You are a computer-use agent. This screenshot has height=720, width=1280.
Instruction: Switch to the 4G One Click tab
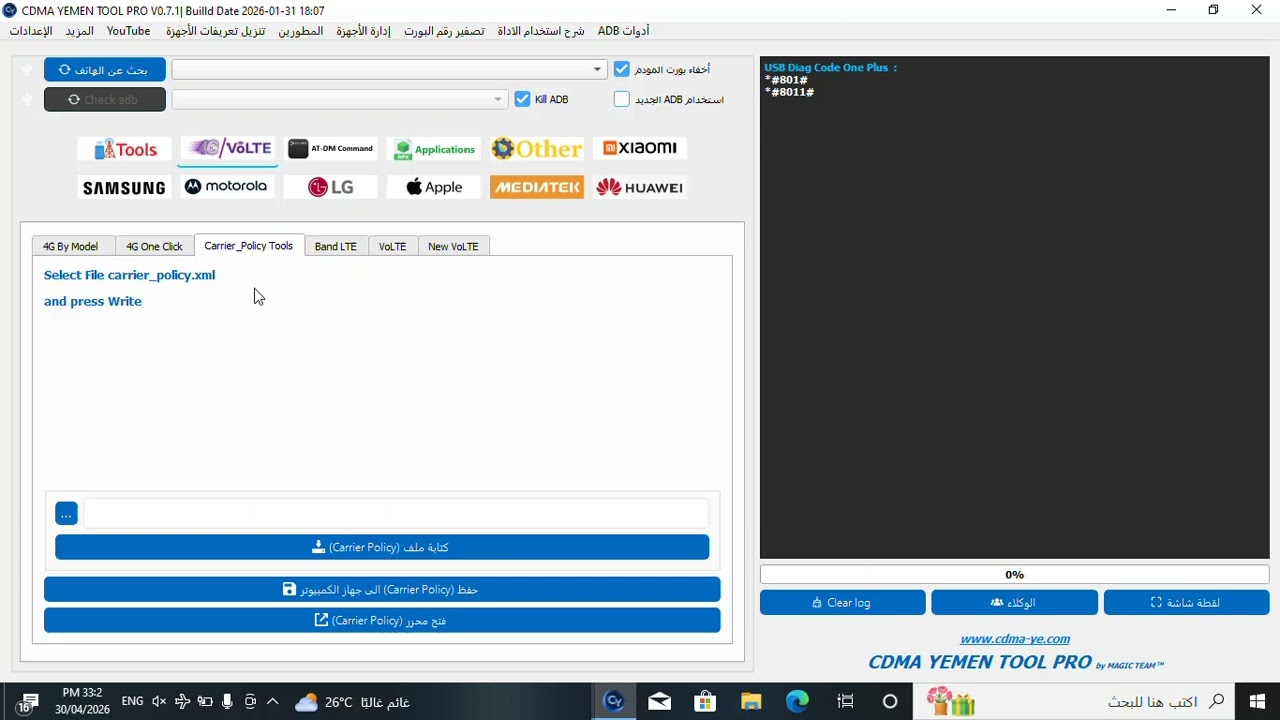(154, 246)
